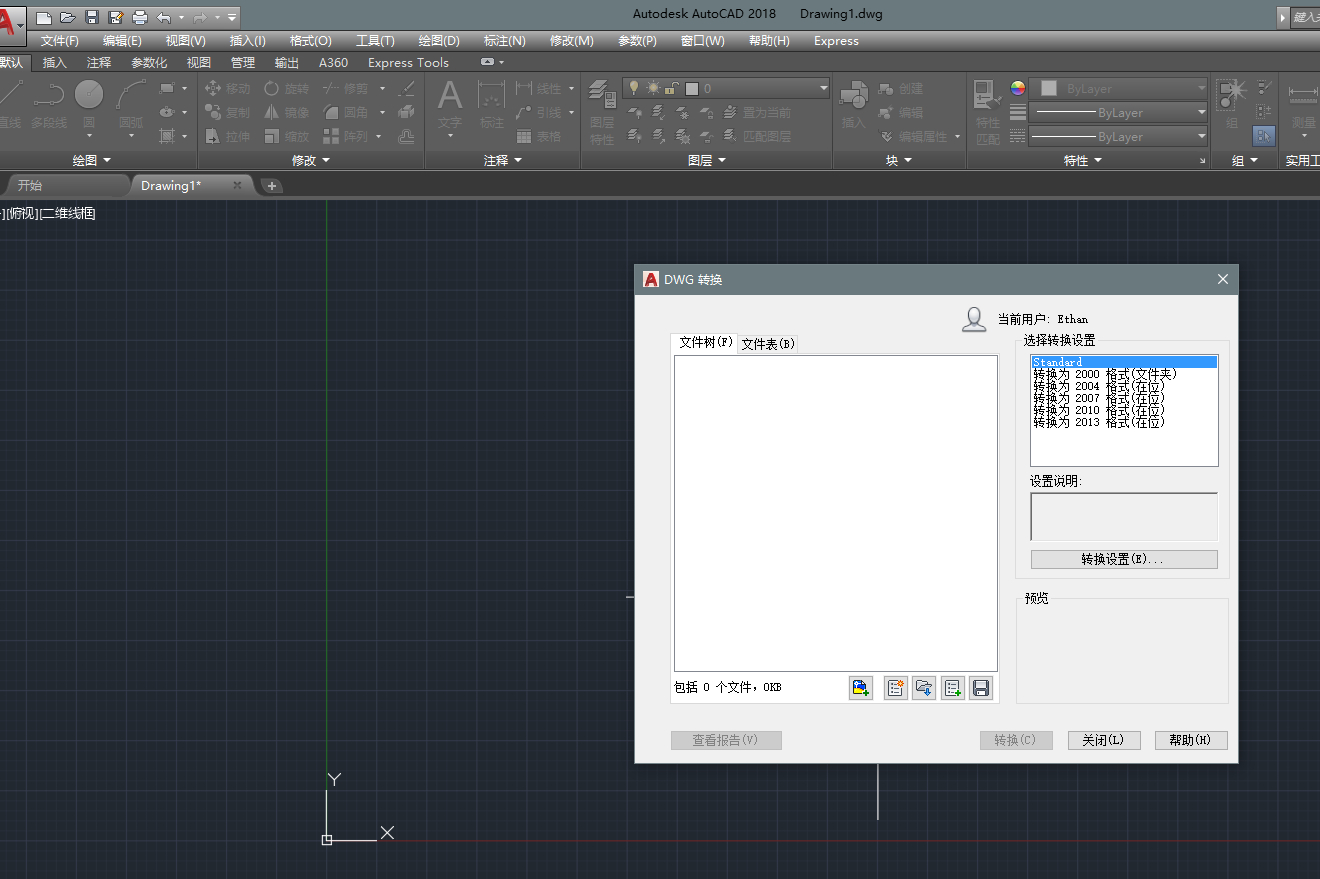The image size is (1320, 879).
Task: Expand the 特性 panel title arrow
Action: pos(1098,160)
